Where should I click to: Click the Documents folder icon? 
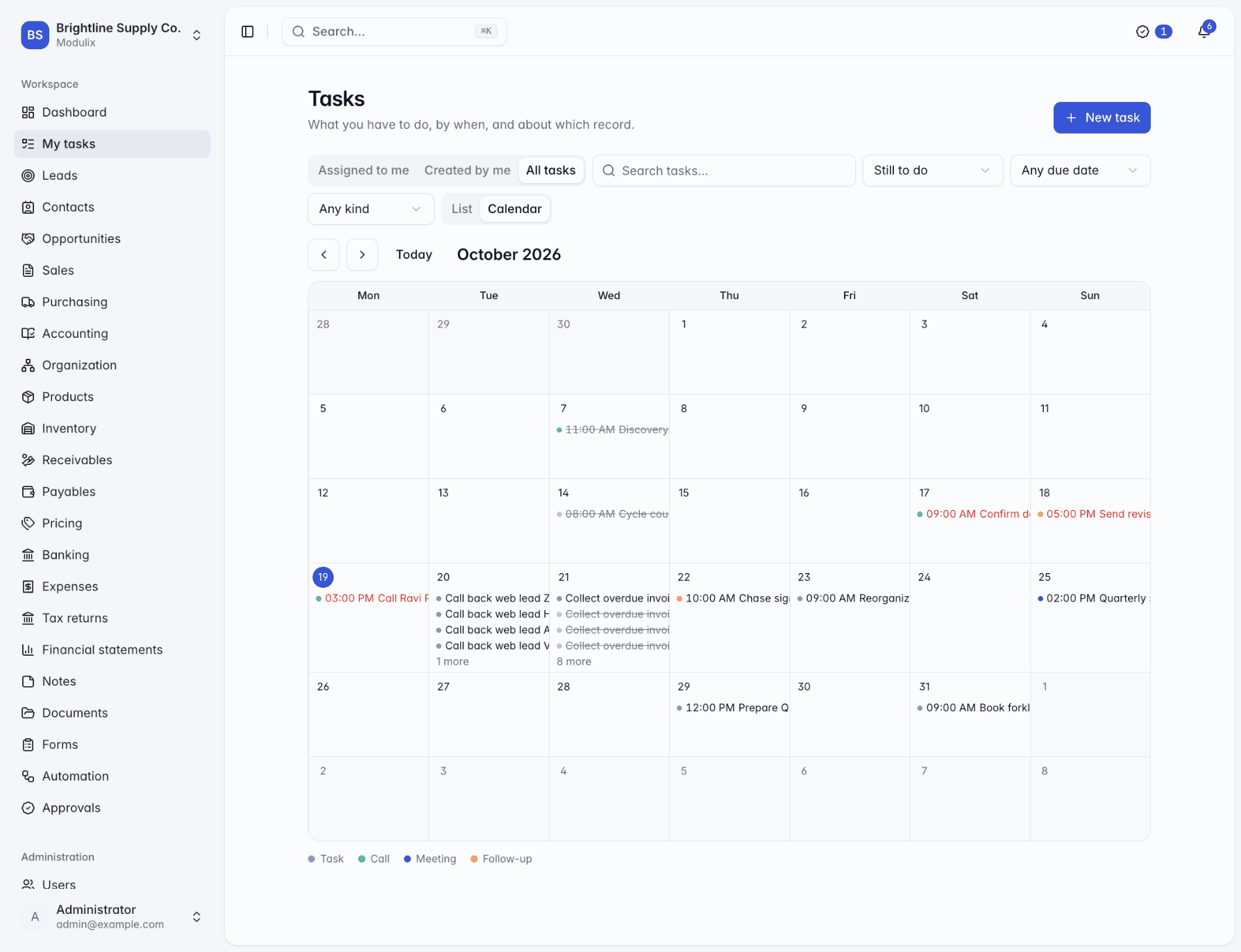pyautogui.click(x=28, y=713)
